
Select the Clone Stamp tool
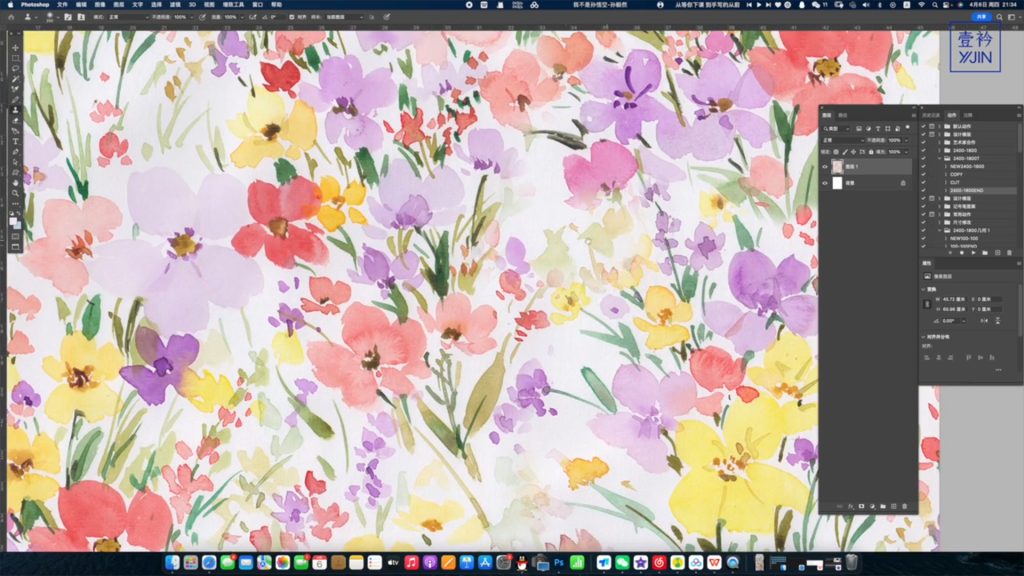pos(15,111)
